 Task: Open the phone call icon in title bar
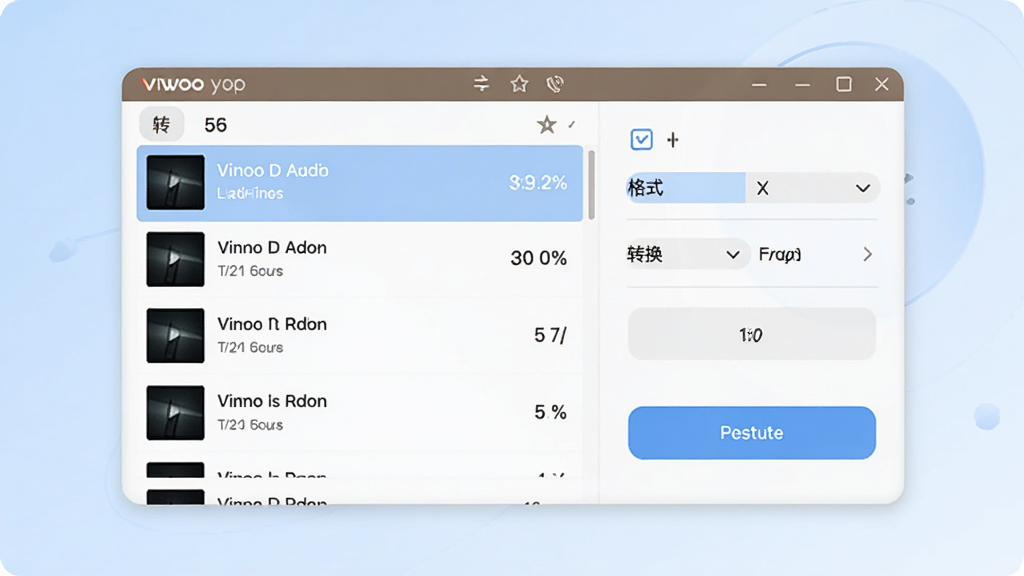[554, 84]
